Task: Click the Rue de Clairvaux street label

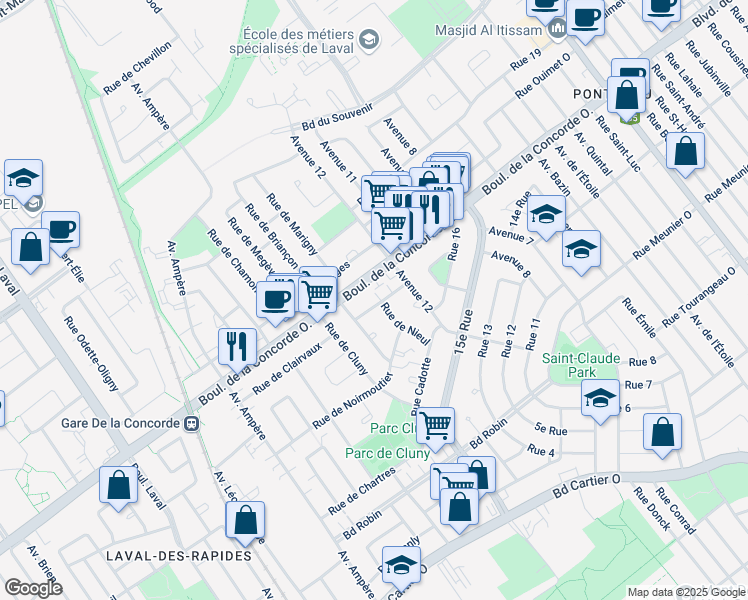Action: 287,368
